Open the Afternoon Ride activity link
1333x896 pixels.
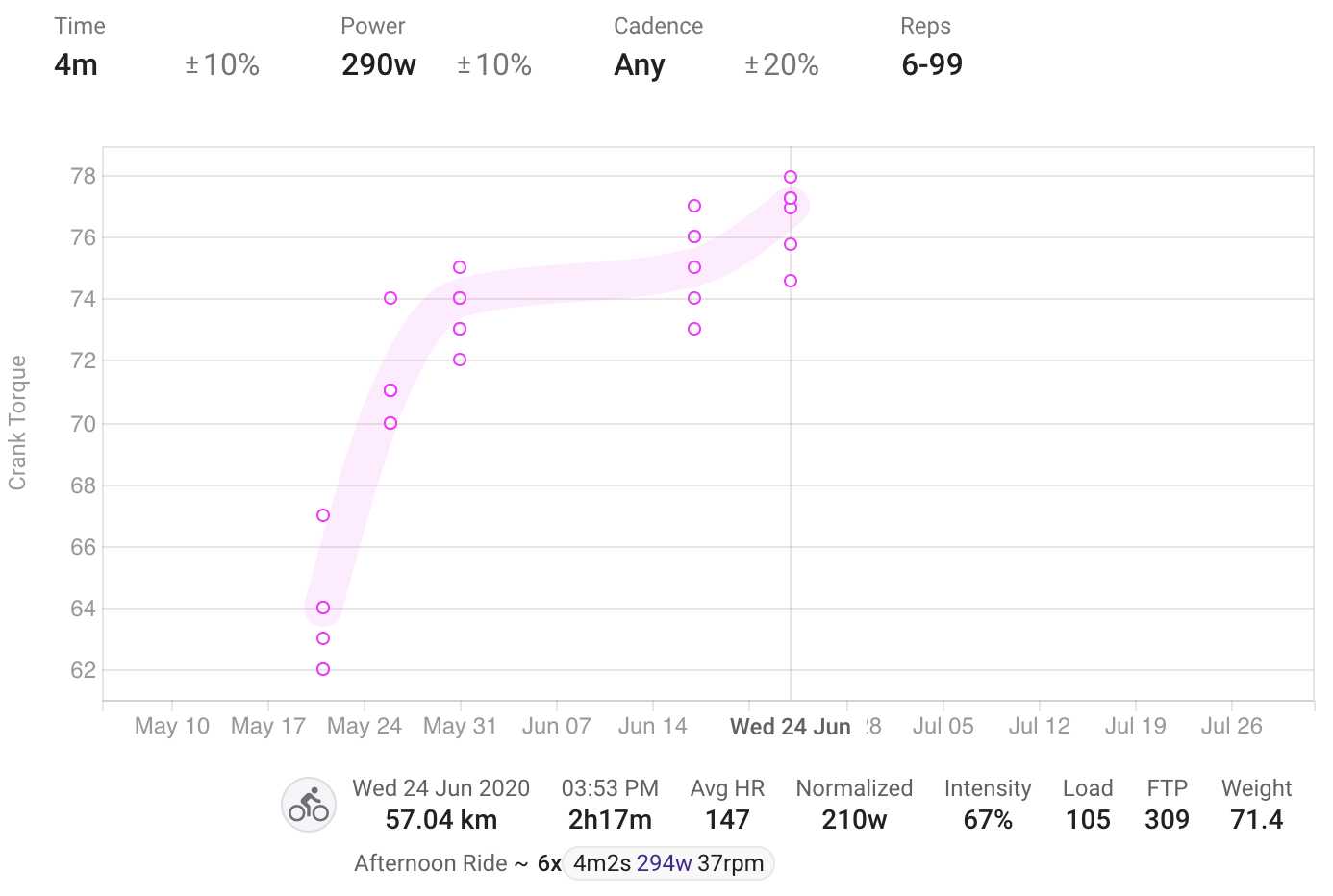click(430, 863)
